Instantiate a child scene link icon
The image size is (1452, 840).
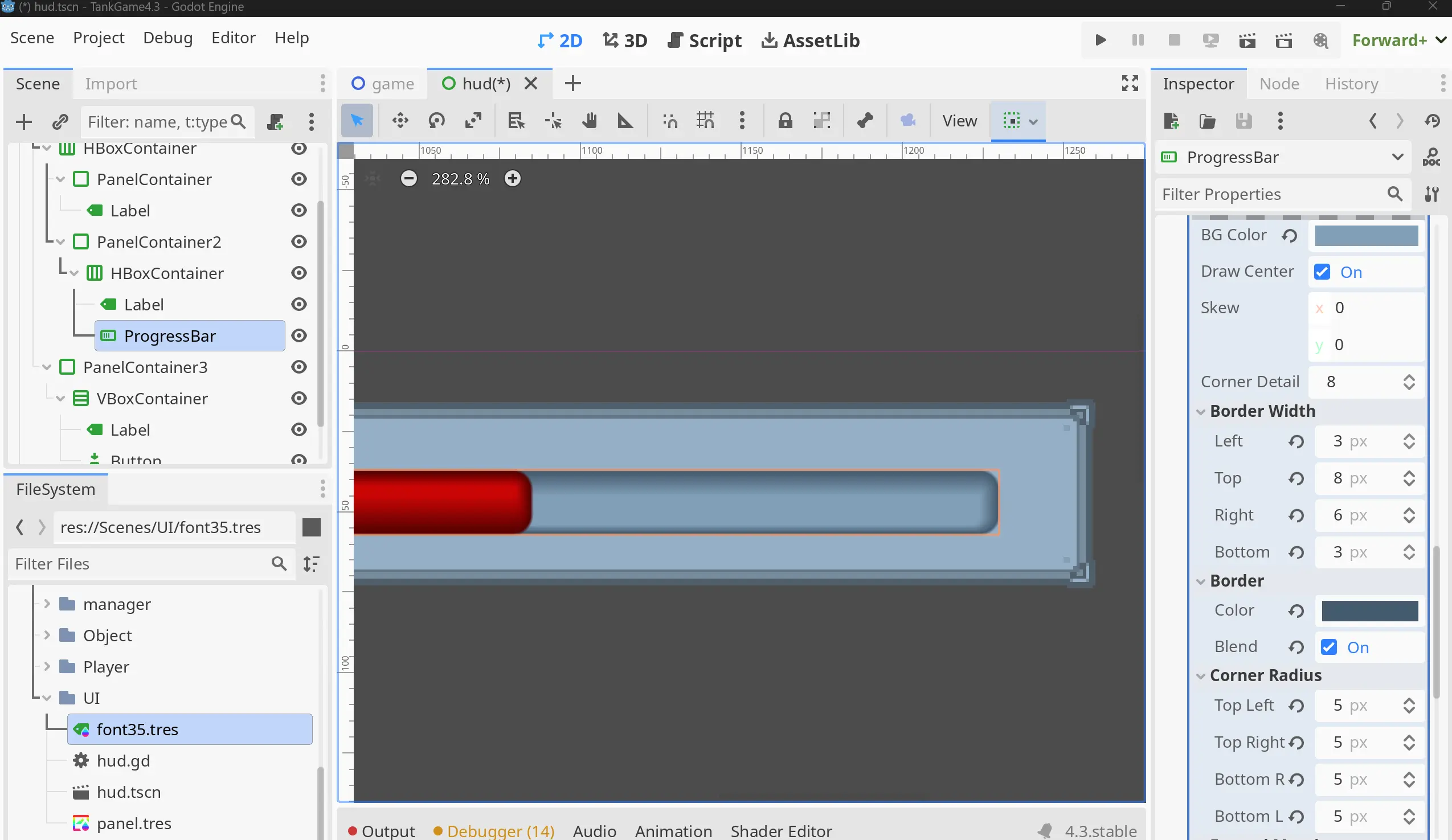[60, 122]
